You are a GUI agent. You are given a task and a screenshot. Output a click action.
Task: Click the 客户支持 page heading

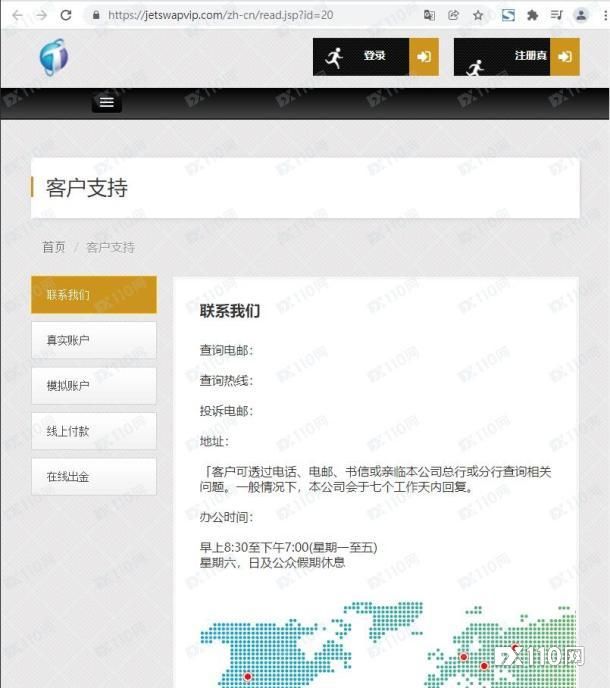[x=87, y=188]
